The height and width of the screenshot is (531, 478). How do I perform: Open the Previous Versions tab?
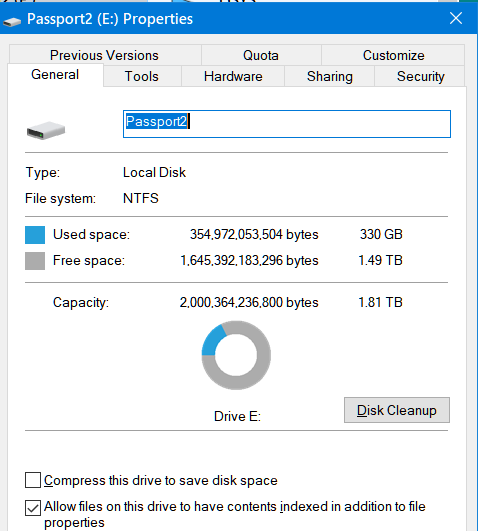click(105, 55)
